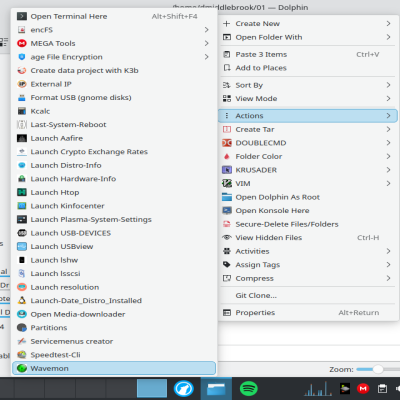Viewport: 400px width, 400px height.
Task: Click the Speedtest-Cli icon
Action: pos(22,355)
